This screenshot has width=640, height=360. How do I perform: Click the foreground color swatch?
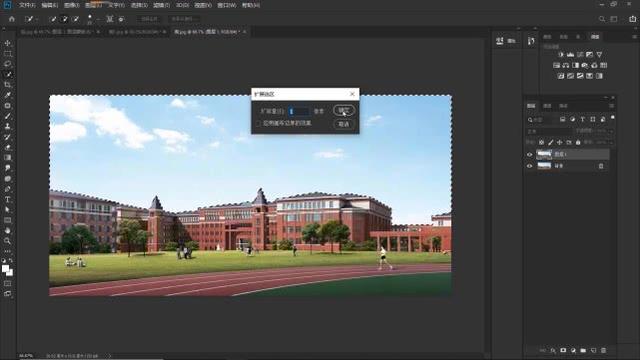tap(5, 269)
